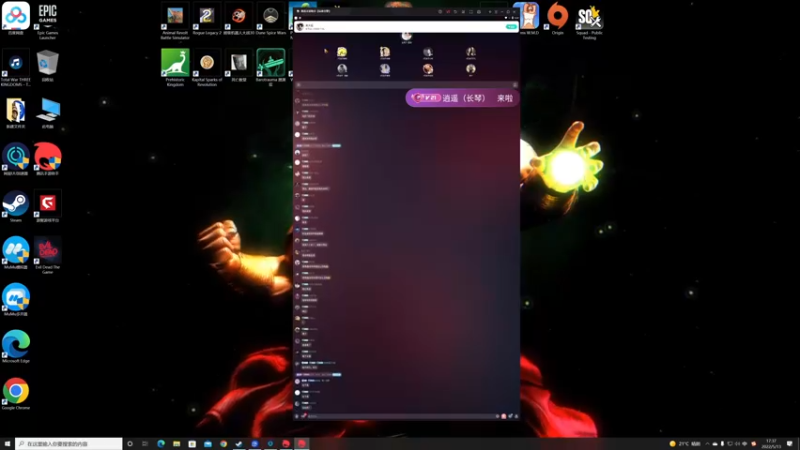Open the weather widget showing 21°C
The width and height of the screenshot is (800, 450).
click(686, 444)
